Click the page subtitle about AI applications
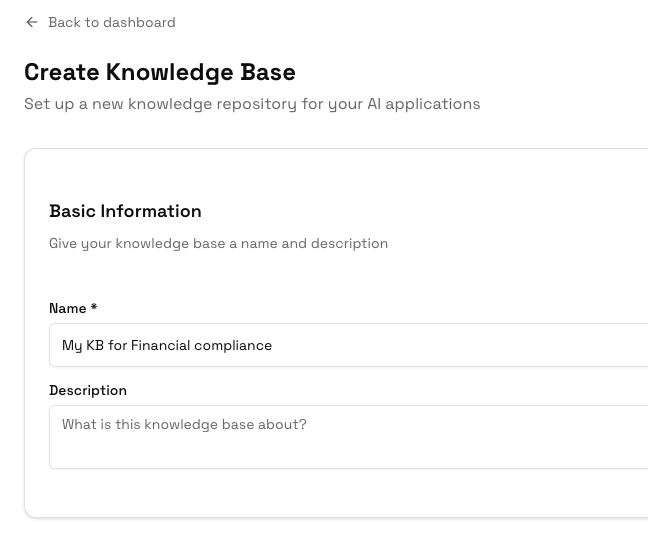Viewport: 648px width, 534px height. point(252,104)
